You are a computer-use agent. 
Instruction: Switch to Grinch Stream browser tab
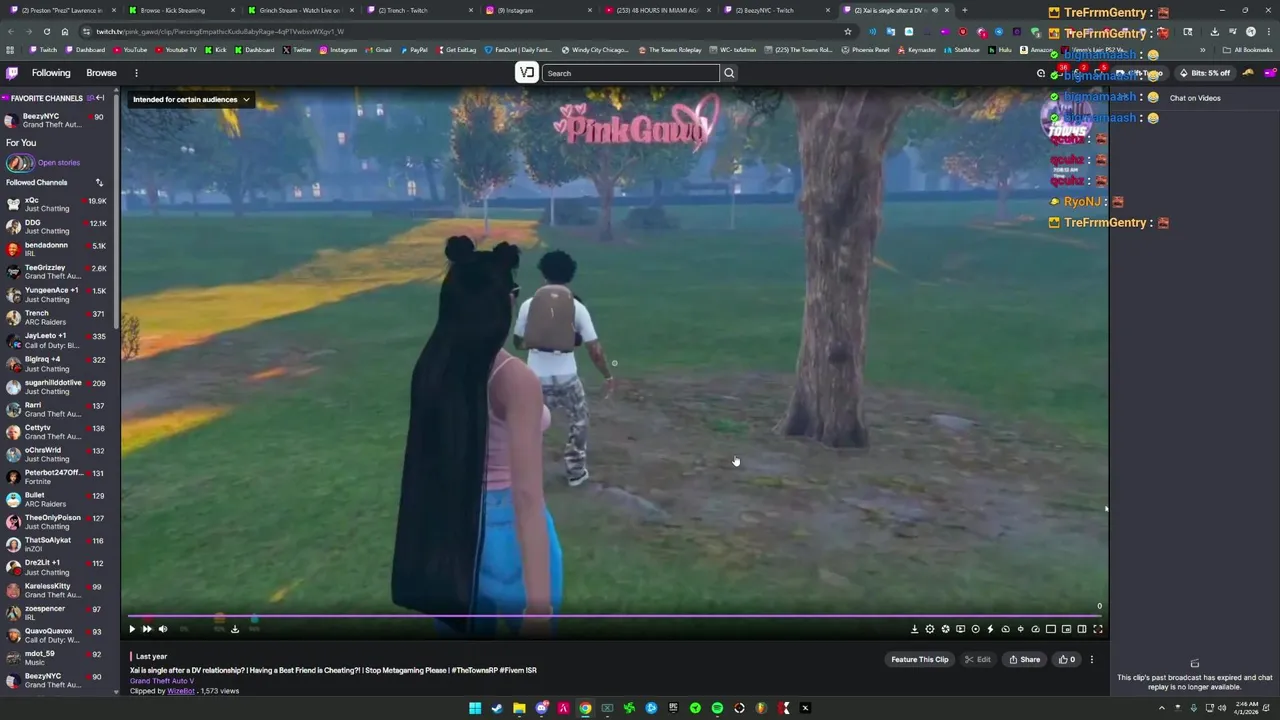point(299,10)
